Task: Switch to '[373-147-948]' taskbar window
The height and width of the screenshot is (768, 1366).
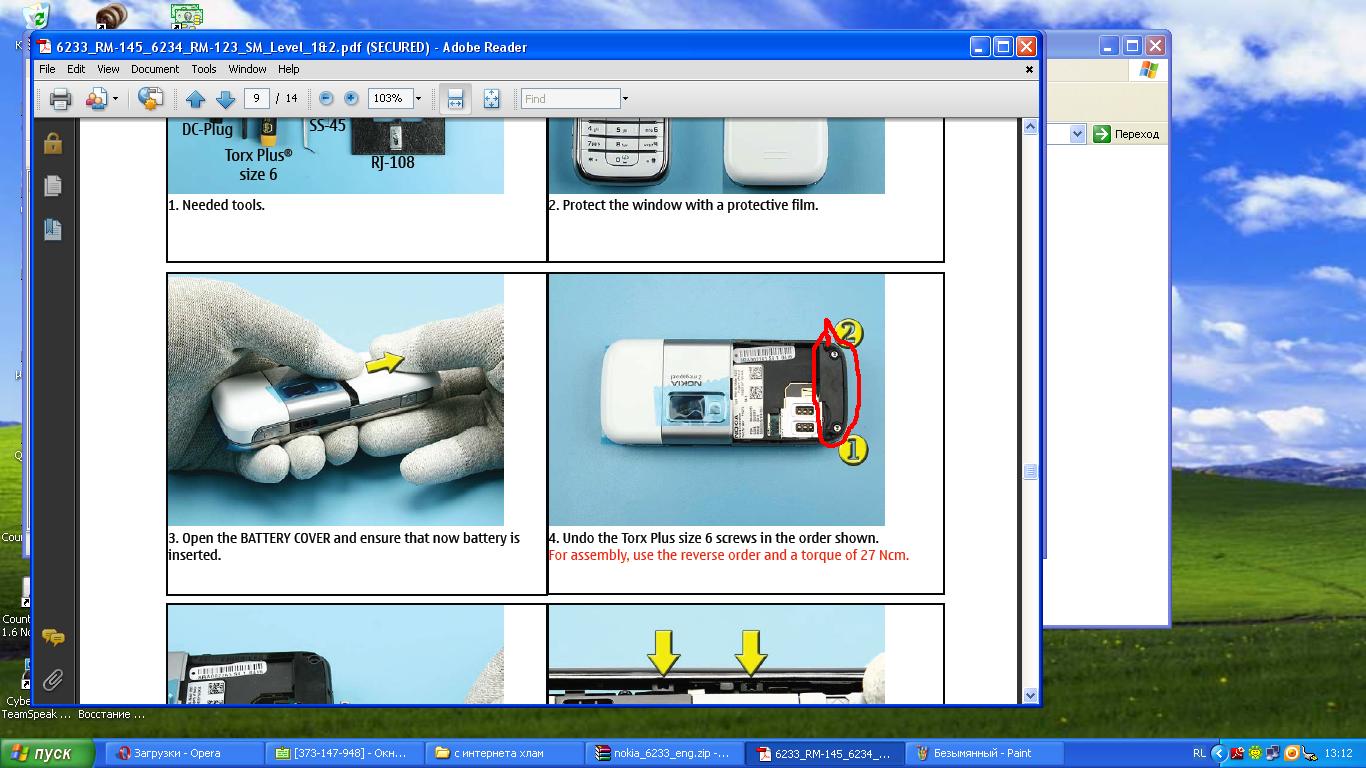Action: click(343, 753)
